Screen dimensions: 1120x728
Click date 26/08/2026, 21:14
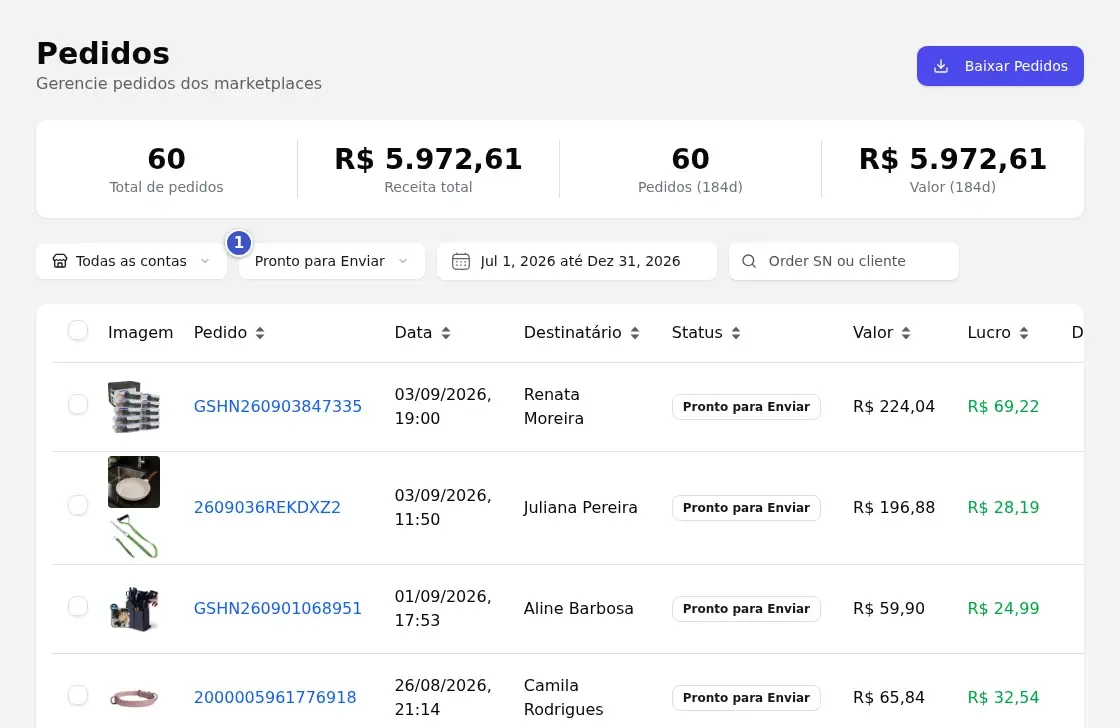(443, 697)
